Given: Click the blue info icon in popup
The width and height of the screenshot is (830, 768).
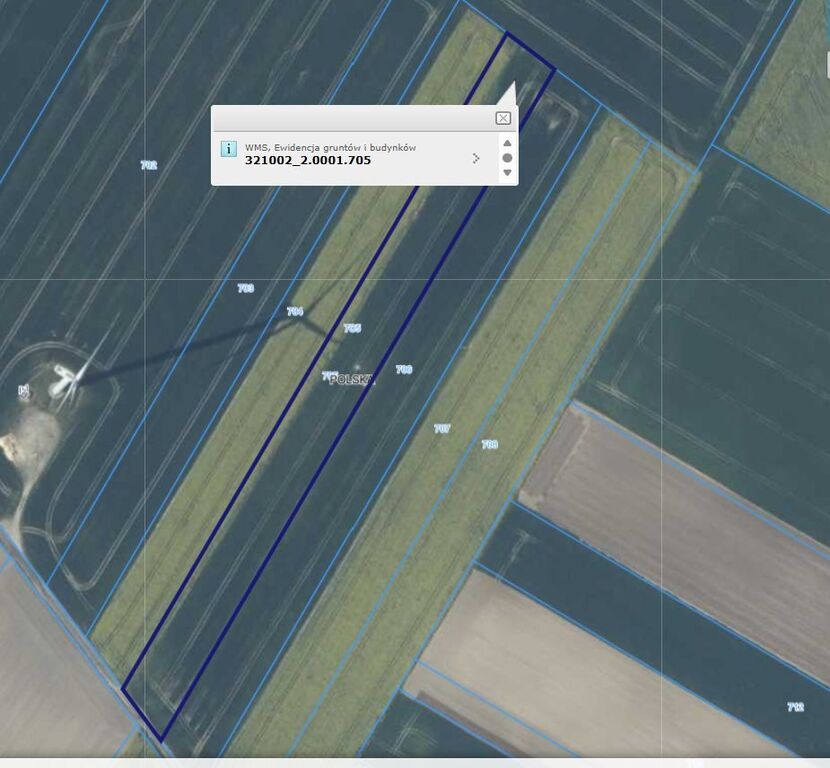Looking at the screenshot, I should coord(228,149).
